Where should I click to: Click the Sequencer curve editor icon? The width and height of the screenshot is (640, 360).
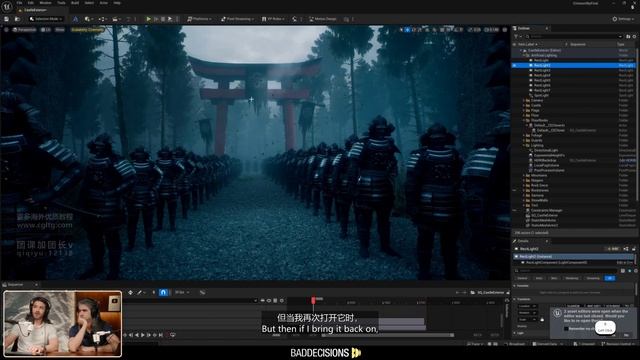[x=202, y=292]
